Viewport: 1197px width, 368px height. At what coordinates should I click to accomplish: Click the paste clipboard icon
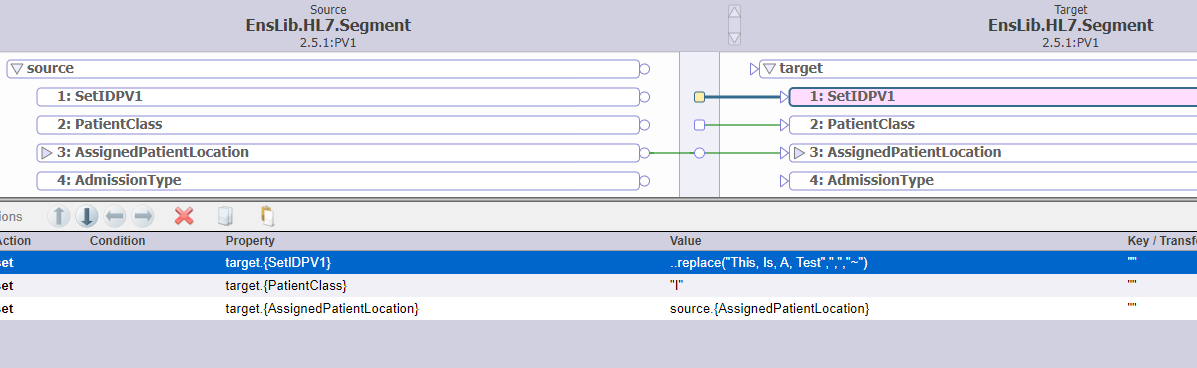[267, 217]
